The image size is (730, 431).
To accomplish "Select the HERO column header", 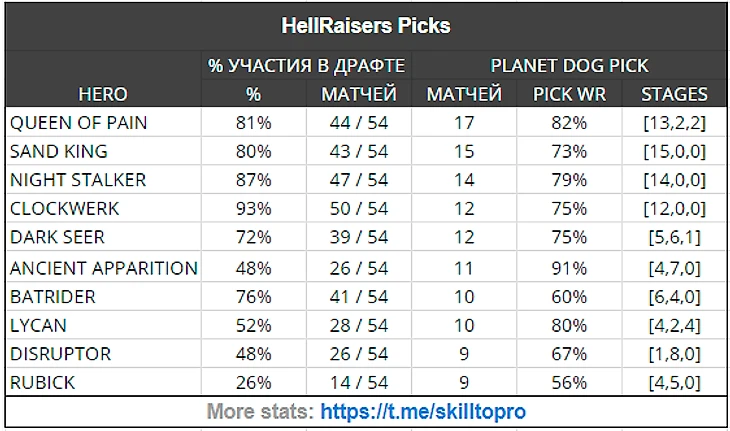I will coord(102,95).
